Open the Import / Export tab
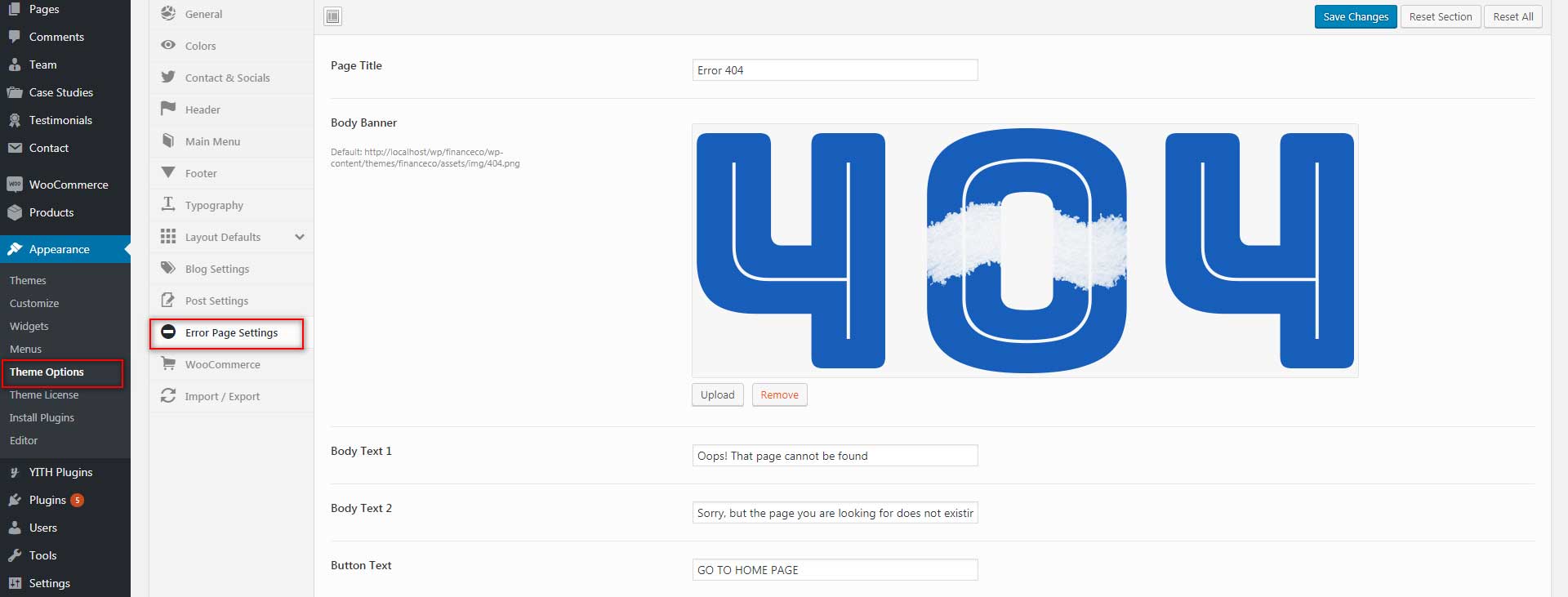The width and height of the screenshot is (1568, 597). click(x=231, y=396)
